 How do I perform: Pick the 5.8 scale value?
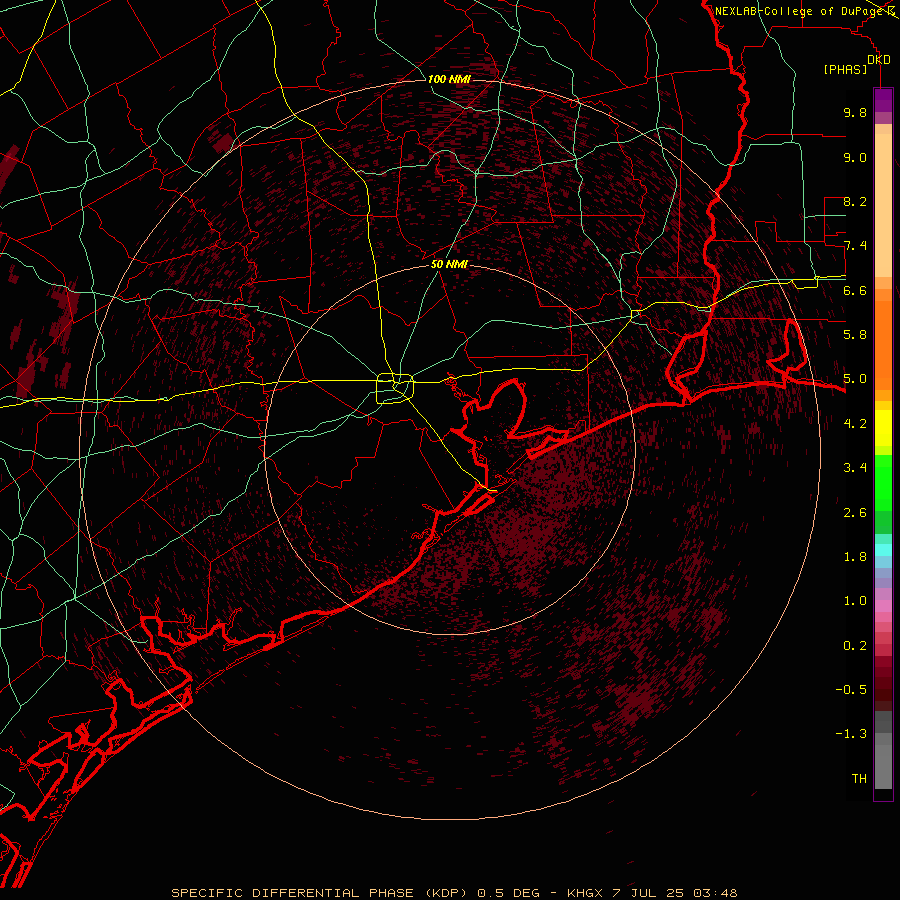tap(855, 335)
